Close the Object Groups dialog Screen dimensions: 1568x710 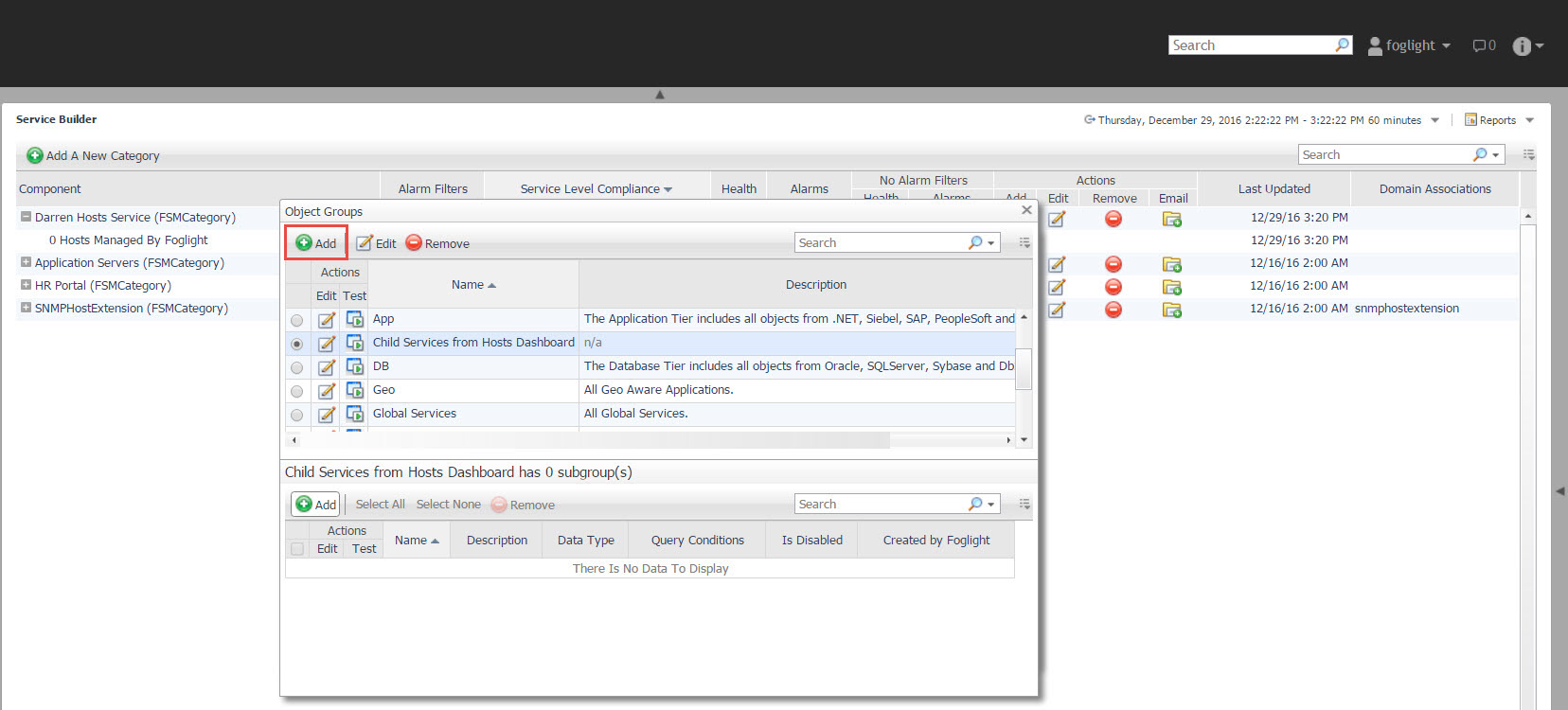1026,210
